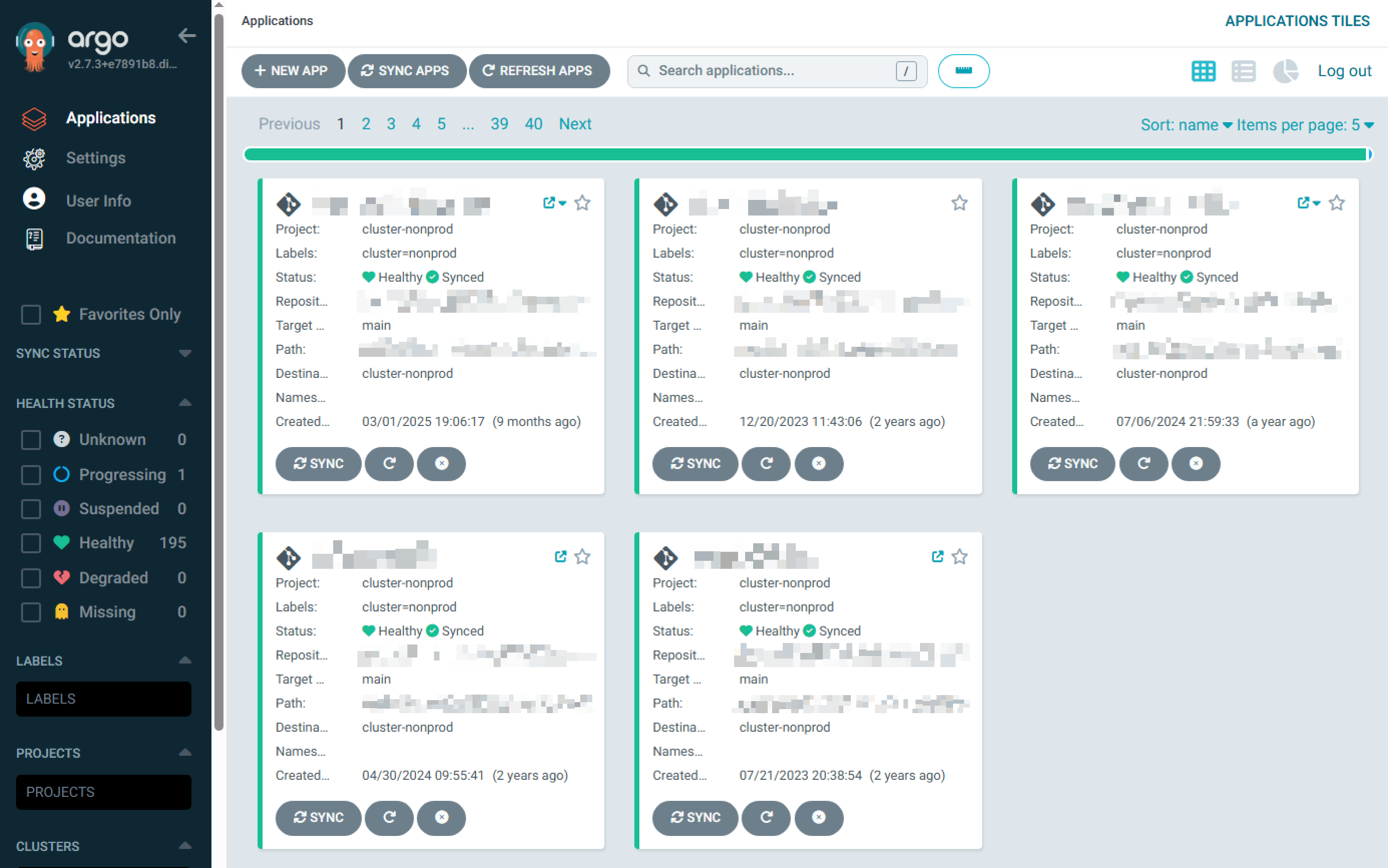
Task: Open Documentation from the sidebar
Action: tap(121, 238)
